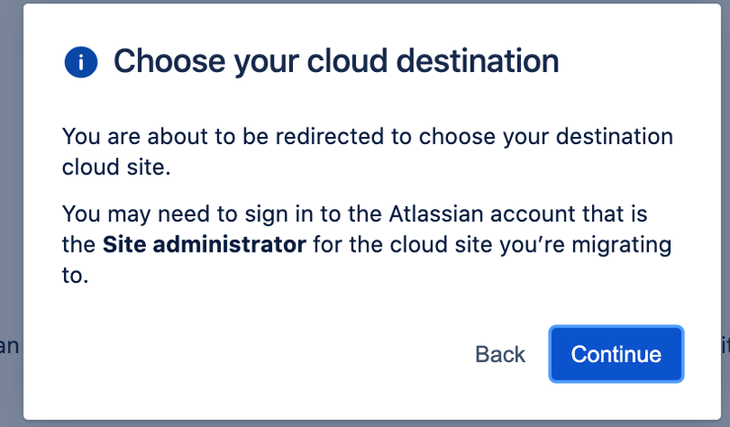730x427 pixels.
Task: Click the dimmed backdrop below the dialog
Action: coord(365,423)
